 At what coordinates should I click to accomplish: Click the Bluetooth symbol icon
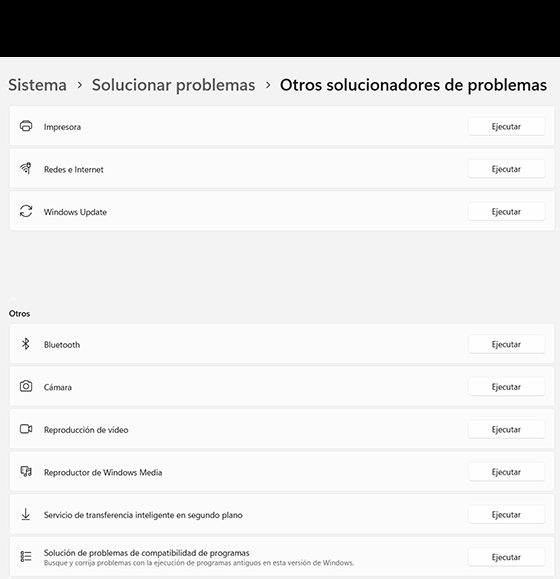pos(25,344)
